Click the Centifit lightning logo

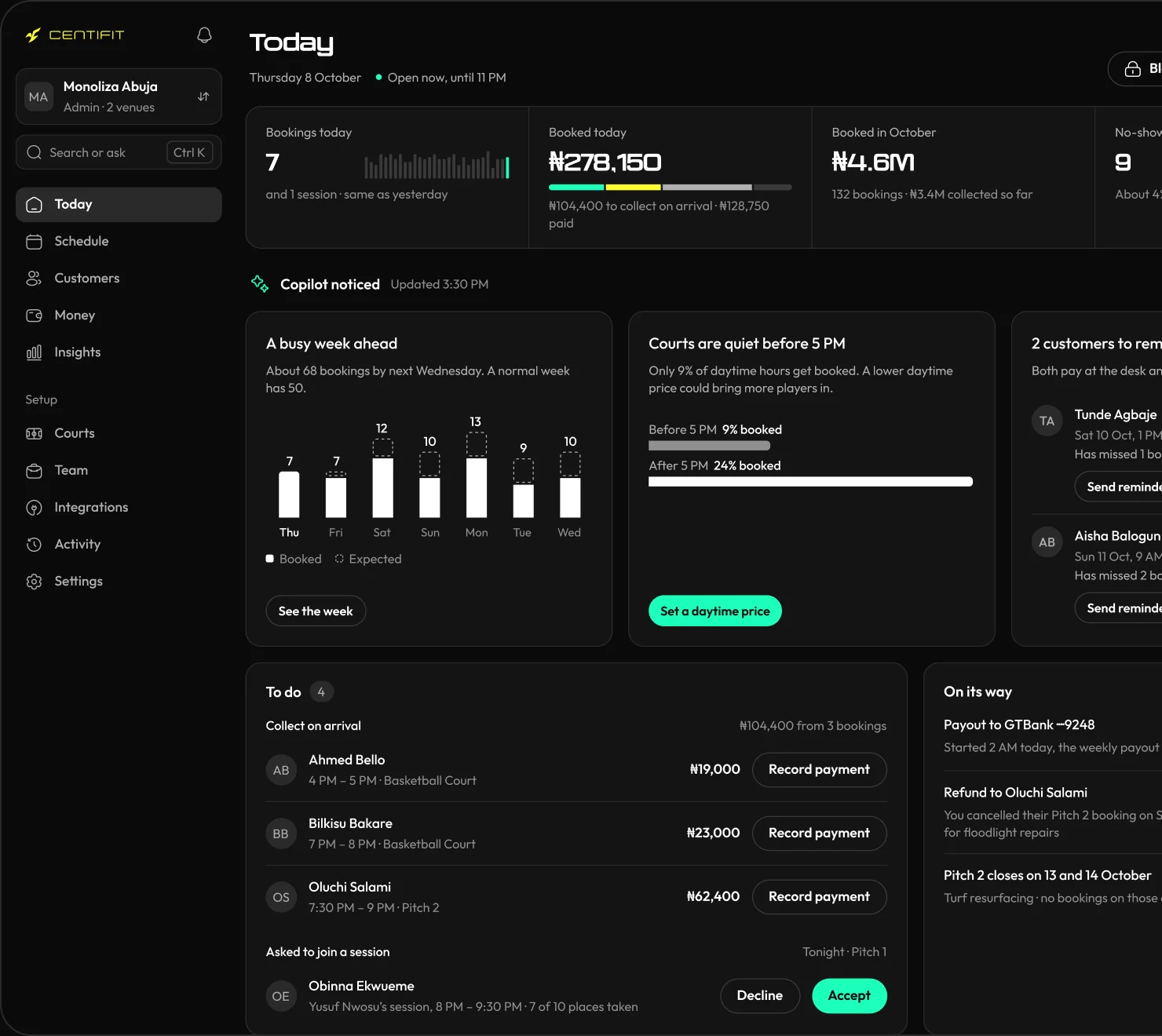[33, 35]
